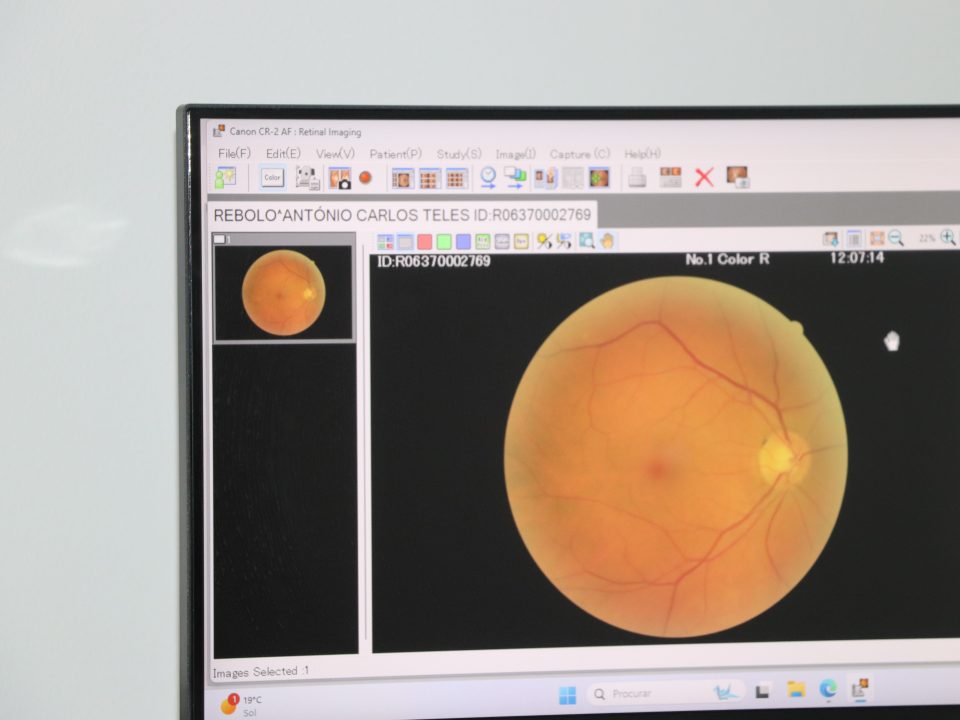
Task: Select the hand pan tool
Action: [608, 241]
